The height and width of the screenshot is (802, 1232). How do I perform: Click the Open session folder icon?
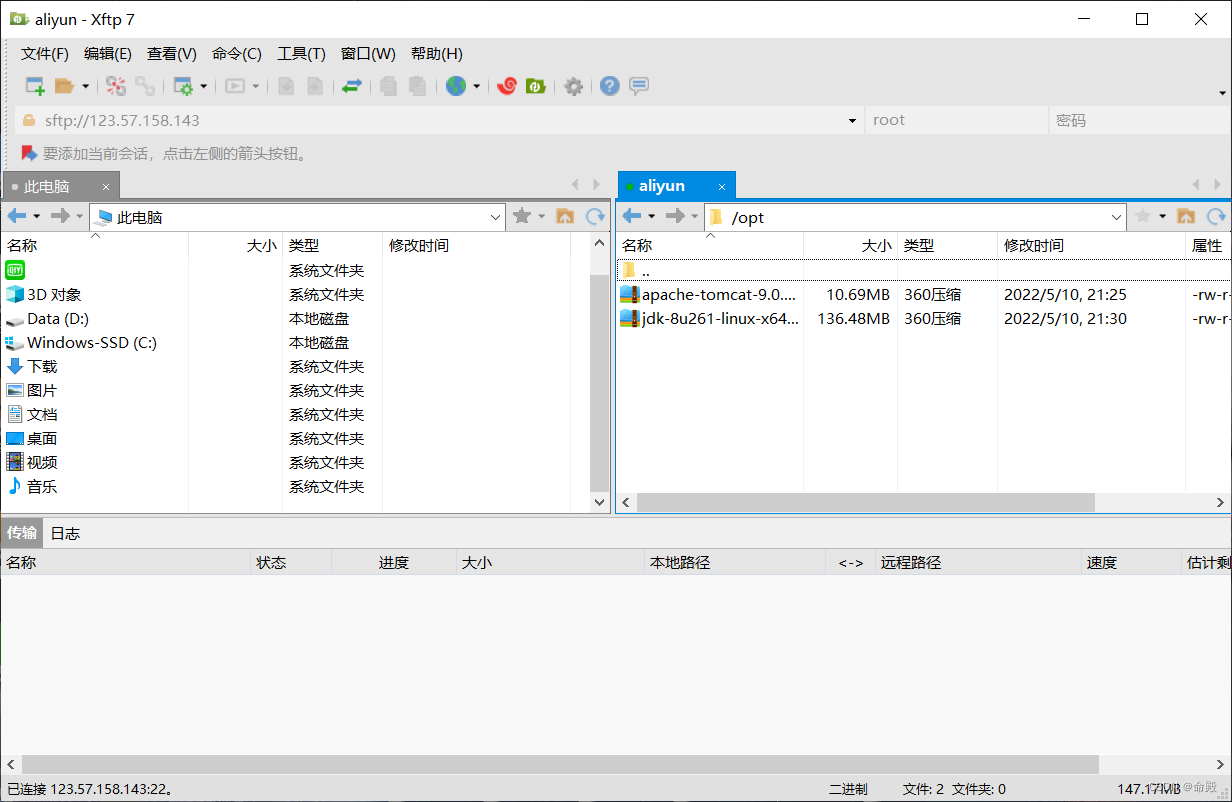click(65, 86)
